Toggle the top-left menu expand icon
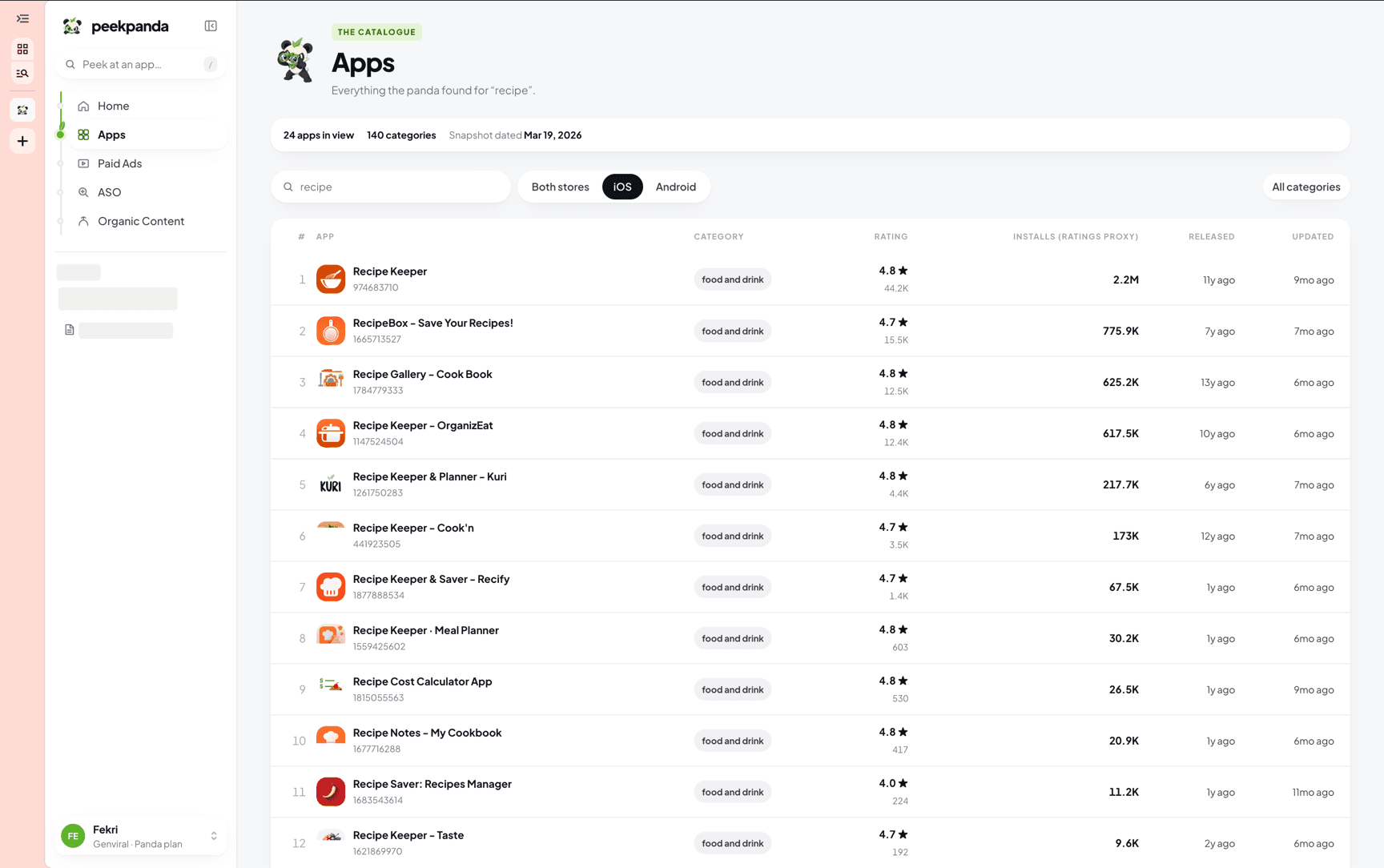Screen dimensions: 1384x868 tap(22, 18)
